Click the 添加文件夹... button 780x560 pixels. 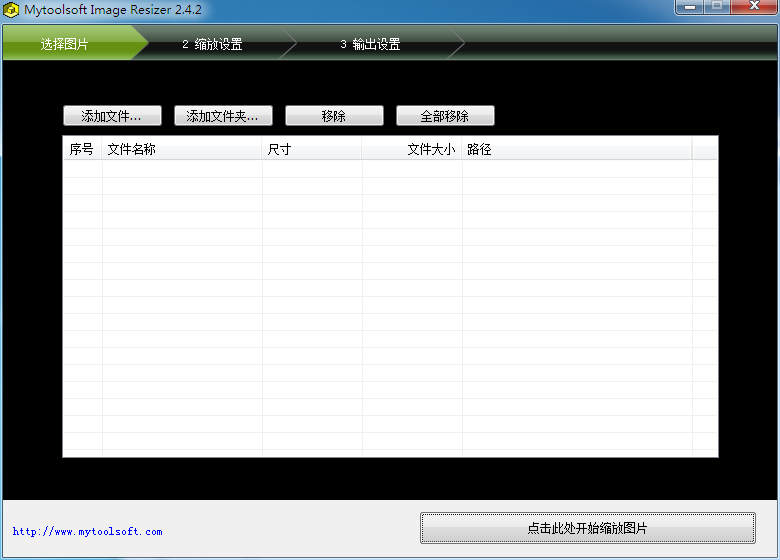coord(223,116)
